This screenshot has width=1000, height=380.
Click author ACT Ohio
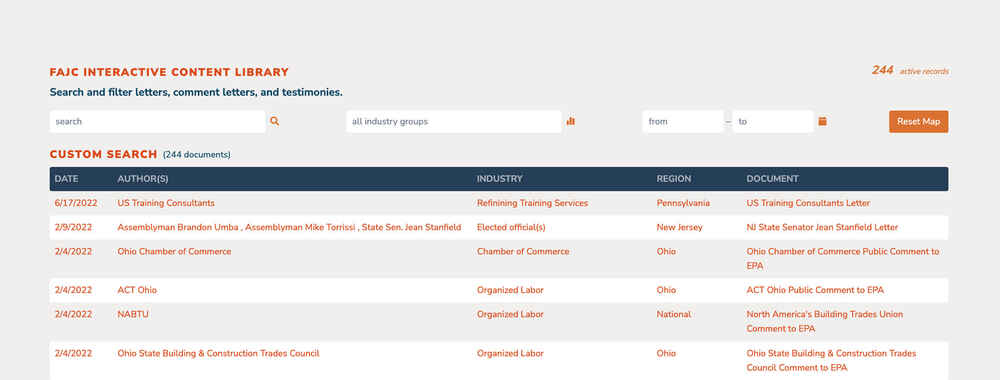(137, 290)
